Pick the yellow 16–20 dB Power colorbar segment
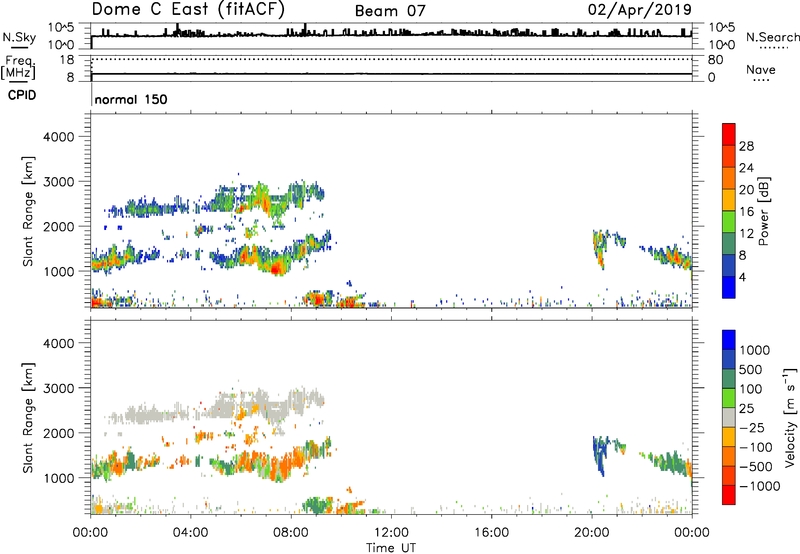800x554 pixels. [729, 199]
